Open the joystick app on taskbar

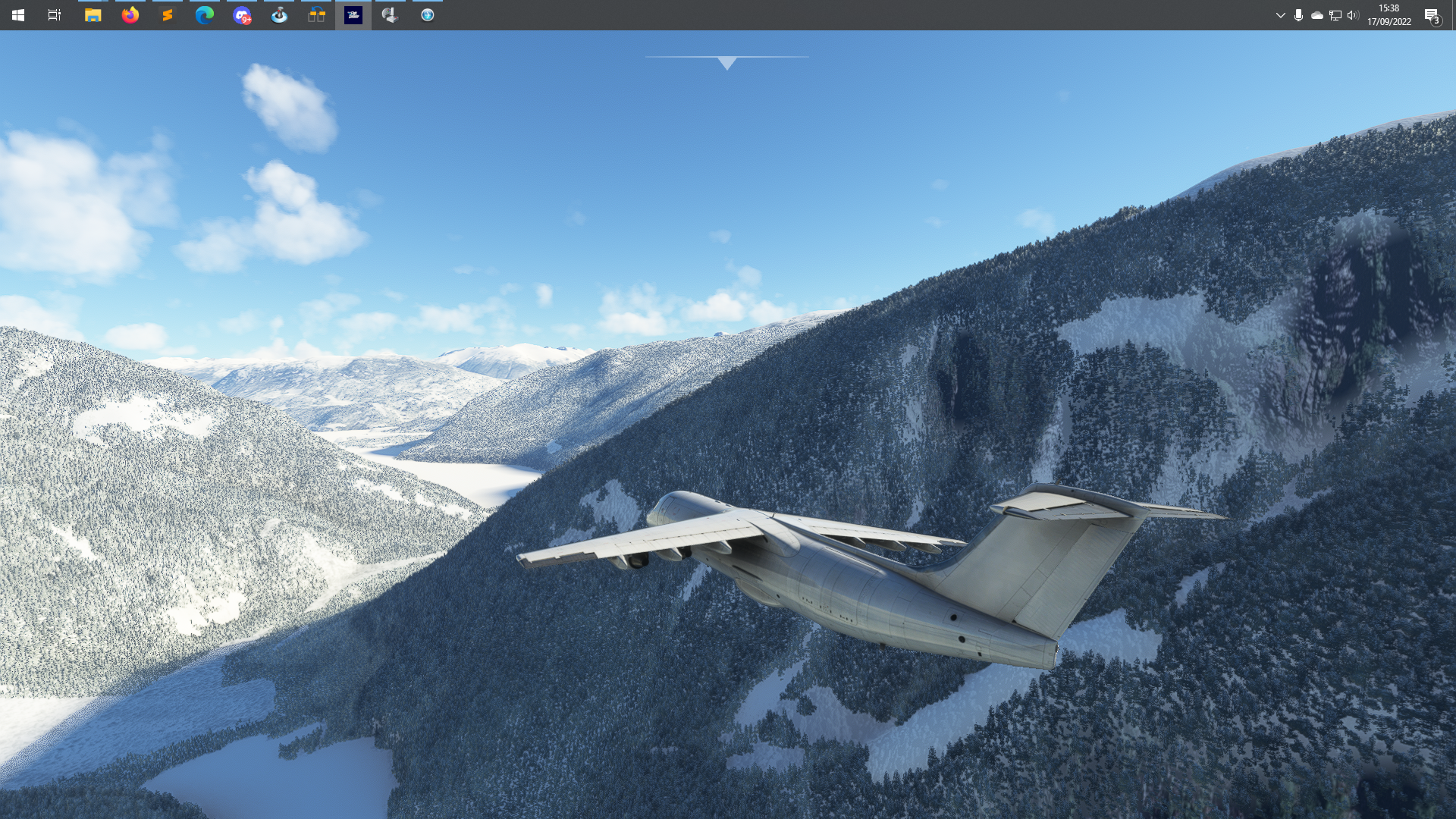[x=279, y=15]
